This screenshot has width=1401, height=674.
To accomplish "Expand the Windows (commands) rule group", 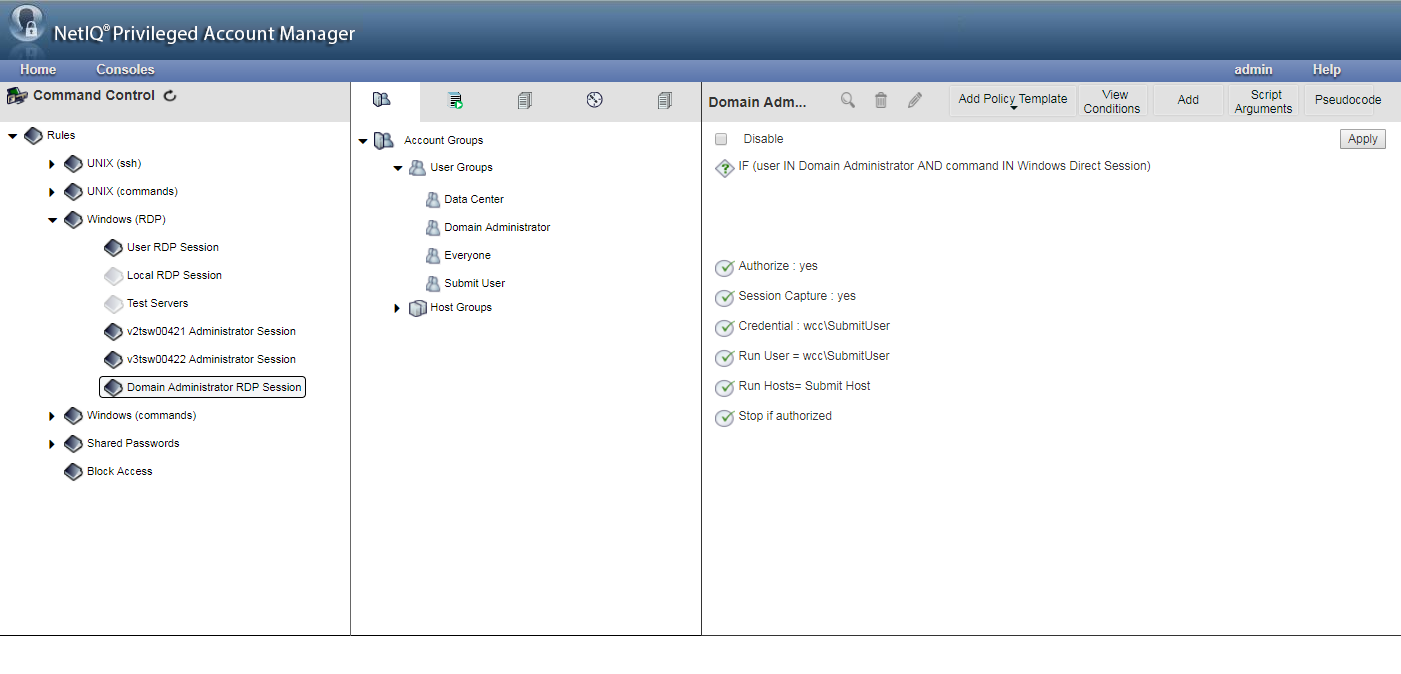I will (x=52, y=415).
